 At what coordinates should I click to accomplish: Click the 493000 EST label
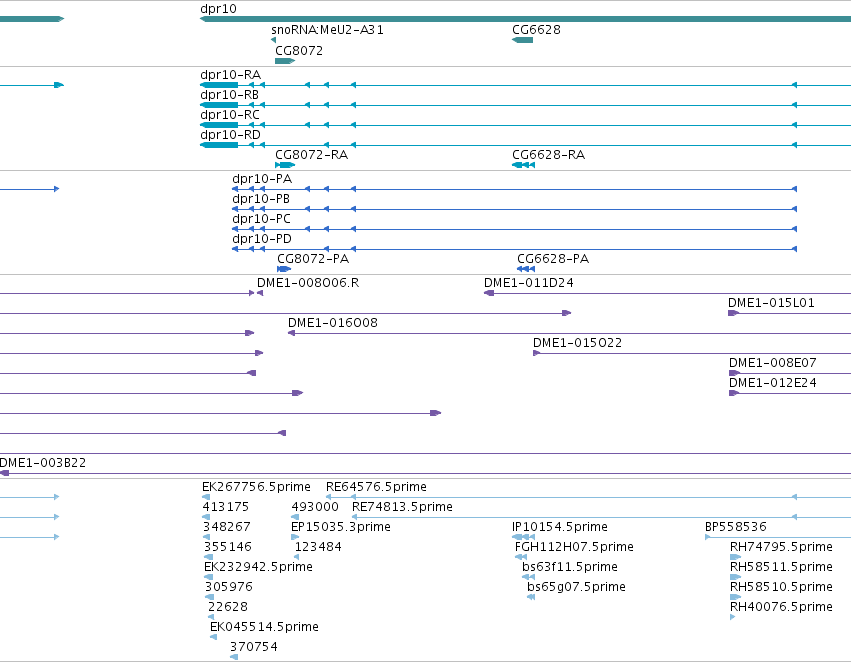pos(315,507)
